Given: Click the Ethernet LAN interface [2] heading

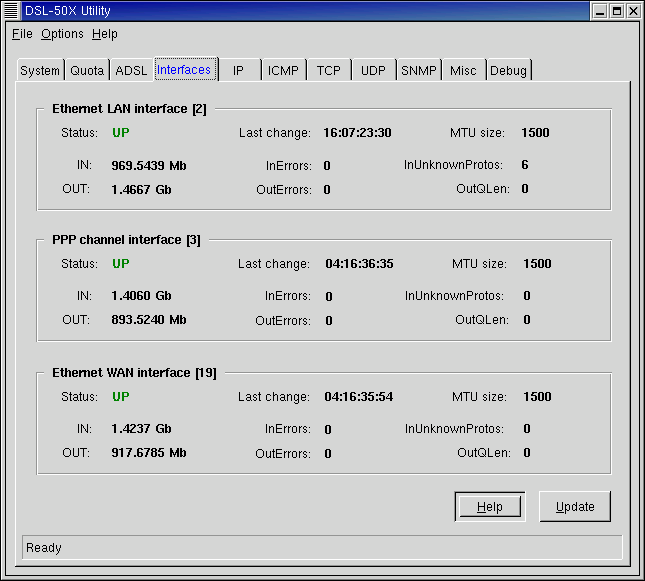Looking at the screenshot, I should [130, 109].
